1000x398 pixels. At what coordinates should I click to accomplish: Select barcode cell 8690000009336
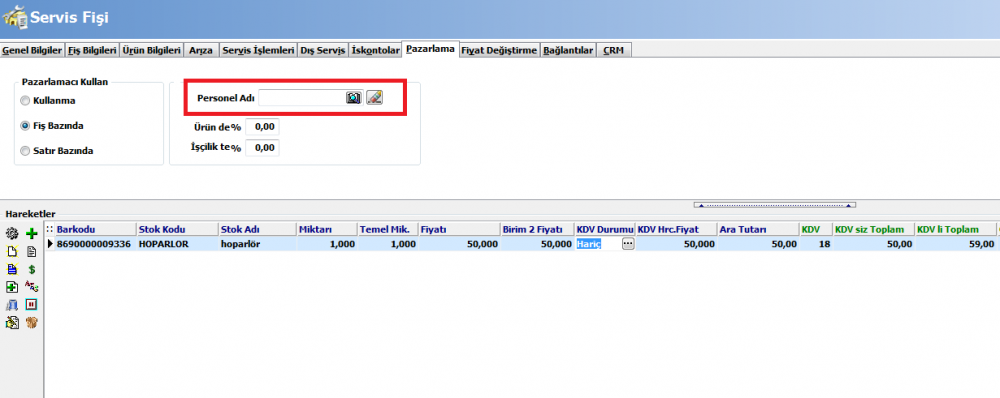pos(96,244)
